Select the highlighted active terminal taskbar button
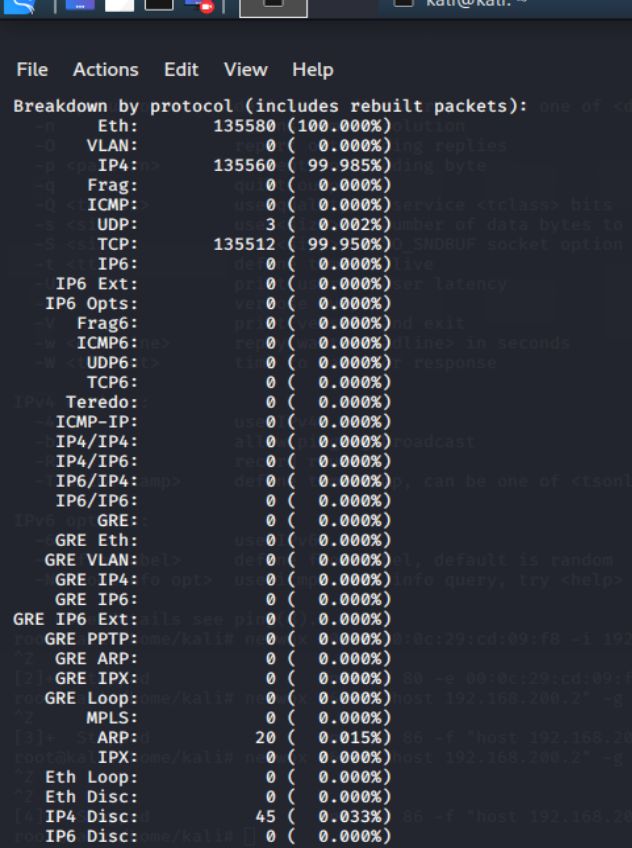 [274, 8]
